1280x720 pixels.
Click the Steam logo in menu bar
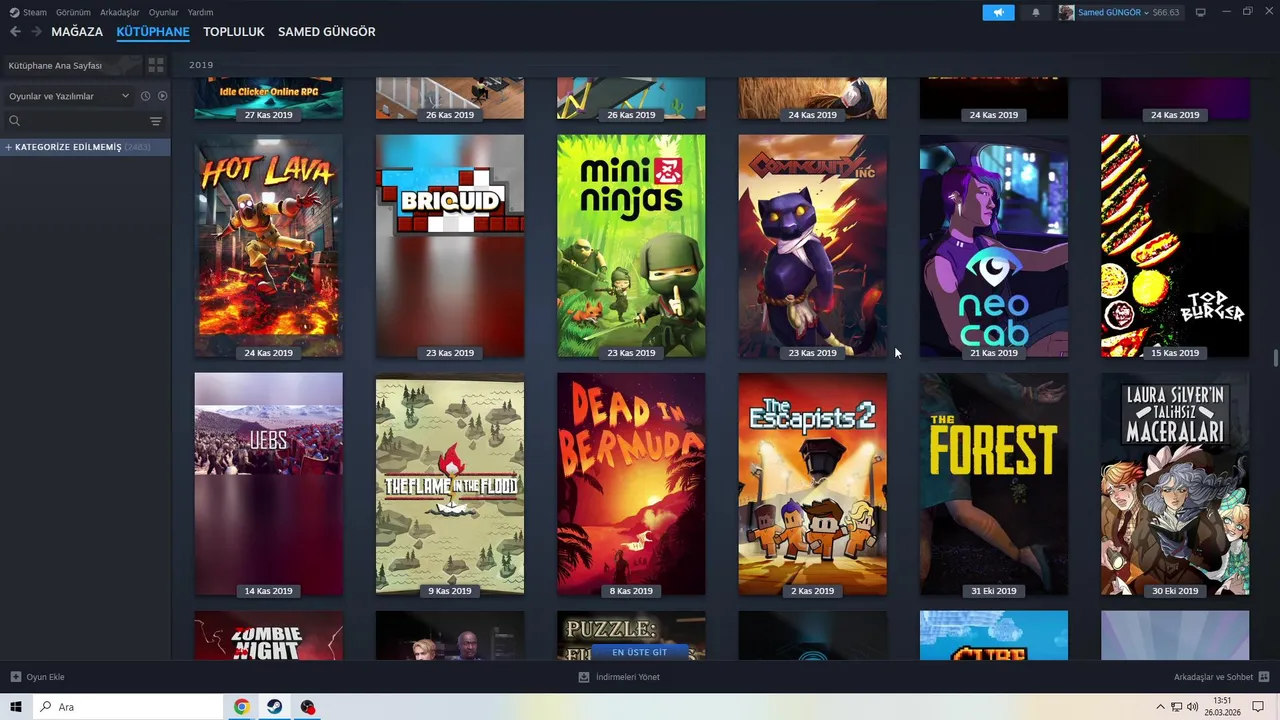pos(14,12)
